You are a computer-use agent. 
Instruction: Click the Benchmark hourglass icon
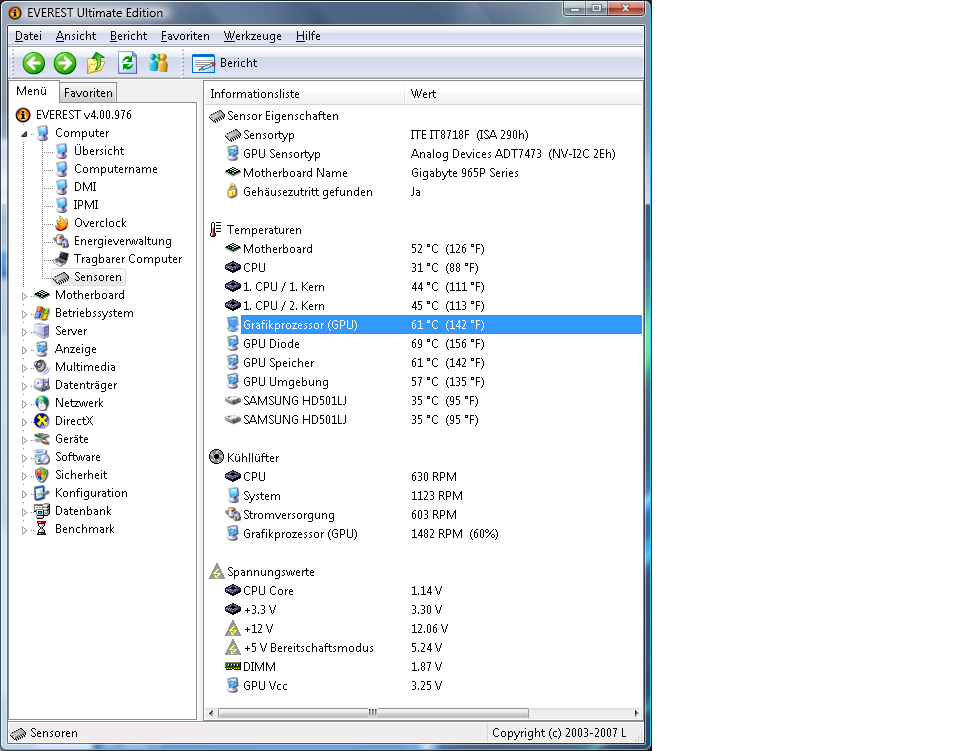click(x=42, y=528)
